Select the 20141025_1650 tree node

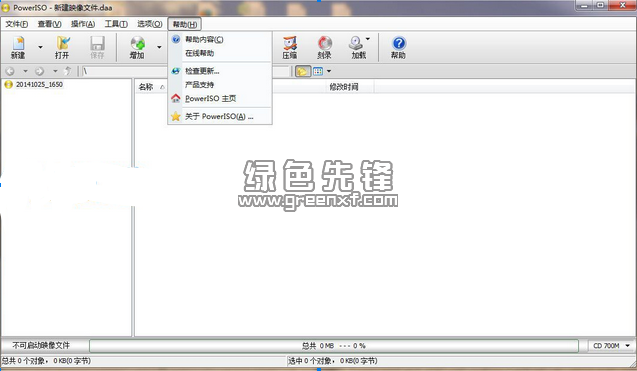[x=39, y=85]
